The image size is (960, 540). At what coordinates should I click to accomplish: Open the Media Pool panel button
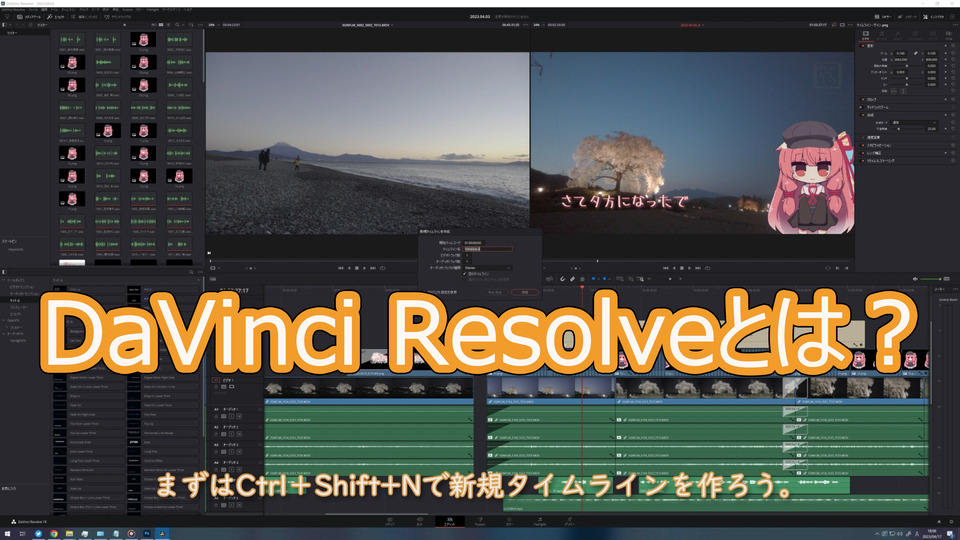tap(29, 17)
